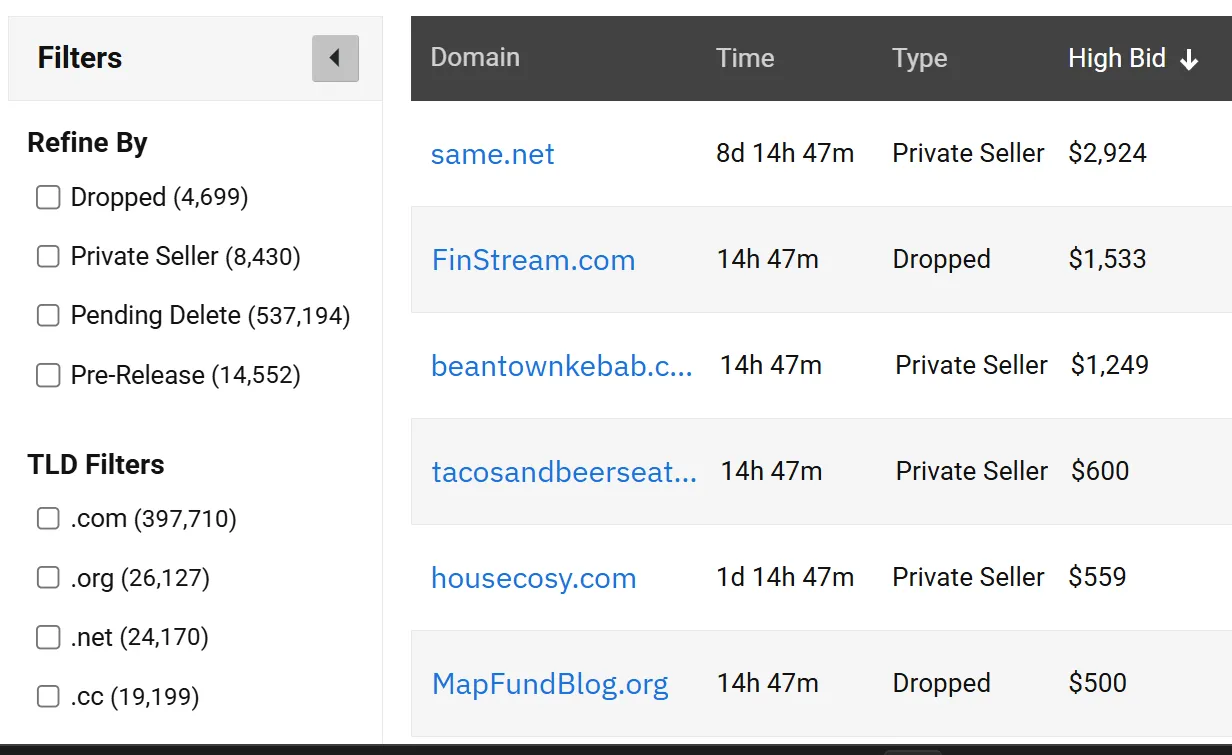The width and height of the screenshot is (1232, 755).
Task: Collapse the Filters panel with arrow button
Action: (x=335, y=58)
